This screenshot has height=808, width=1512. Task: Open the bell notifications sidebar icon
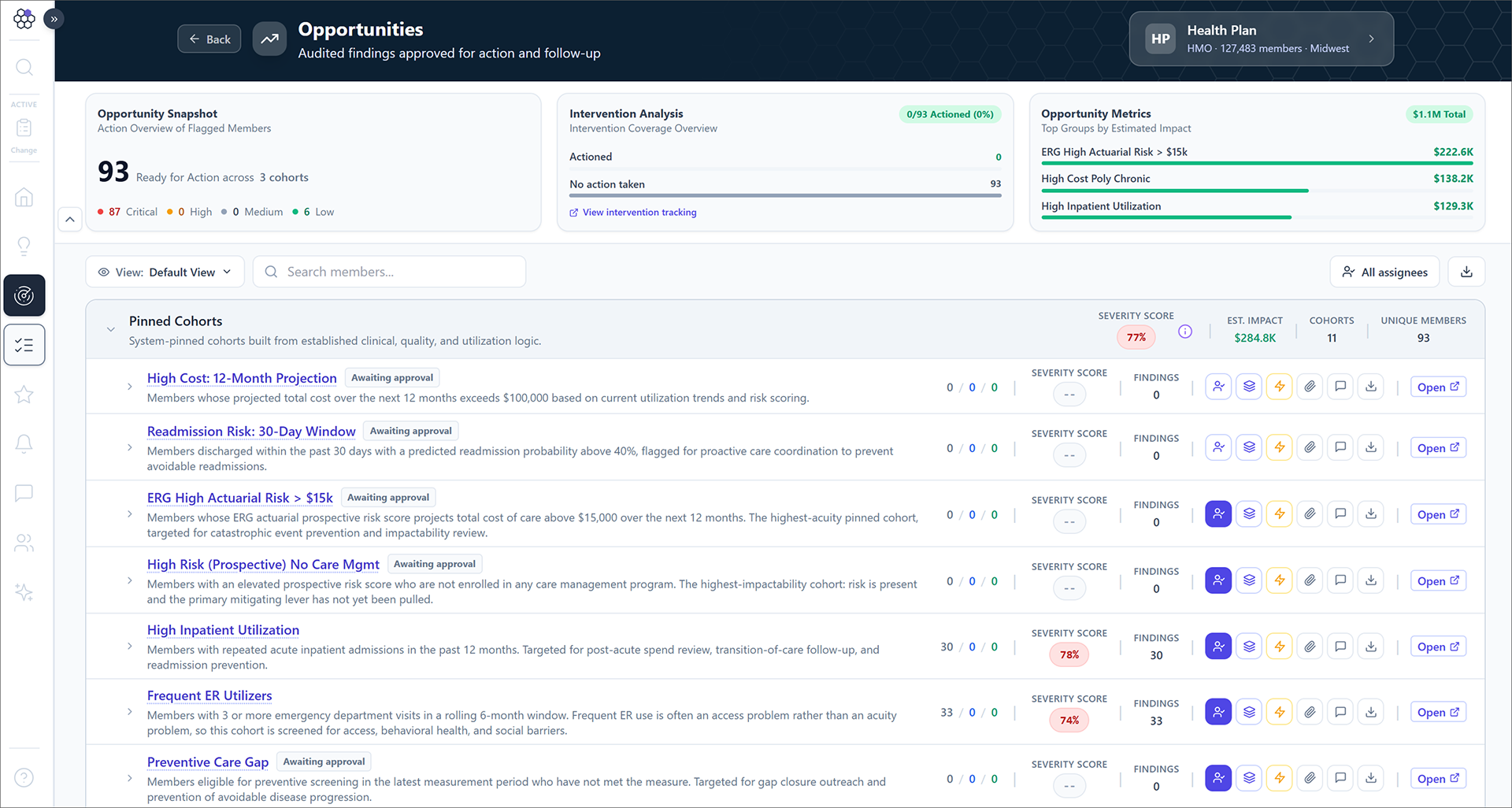[x=24, y=444]
